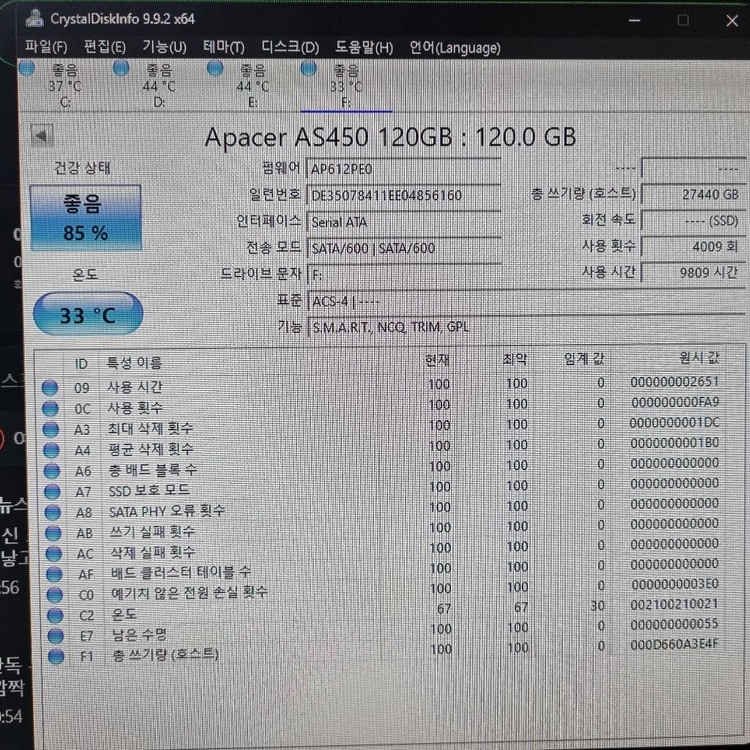Click status icon for A8 SATA PHY 오류 횟수
This screenshot has height=750, width=750.
coord(53,512)
